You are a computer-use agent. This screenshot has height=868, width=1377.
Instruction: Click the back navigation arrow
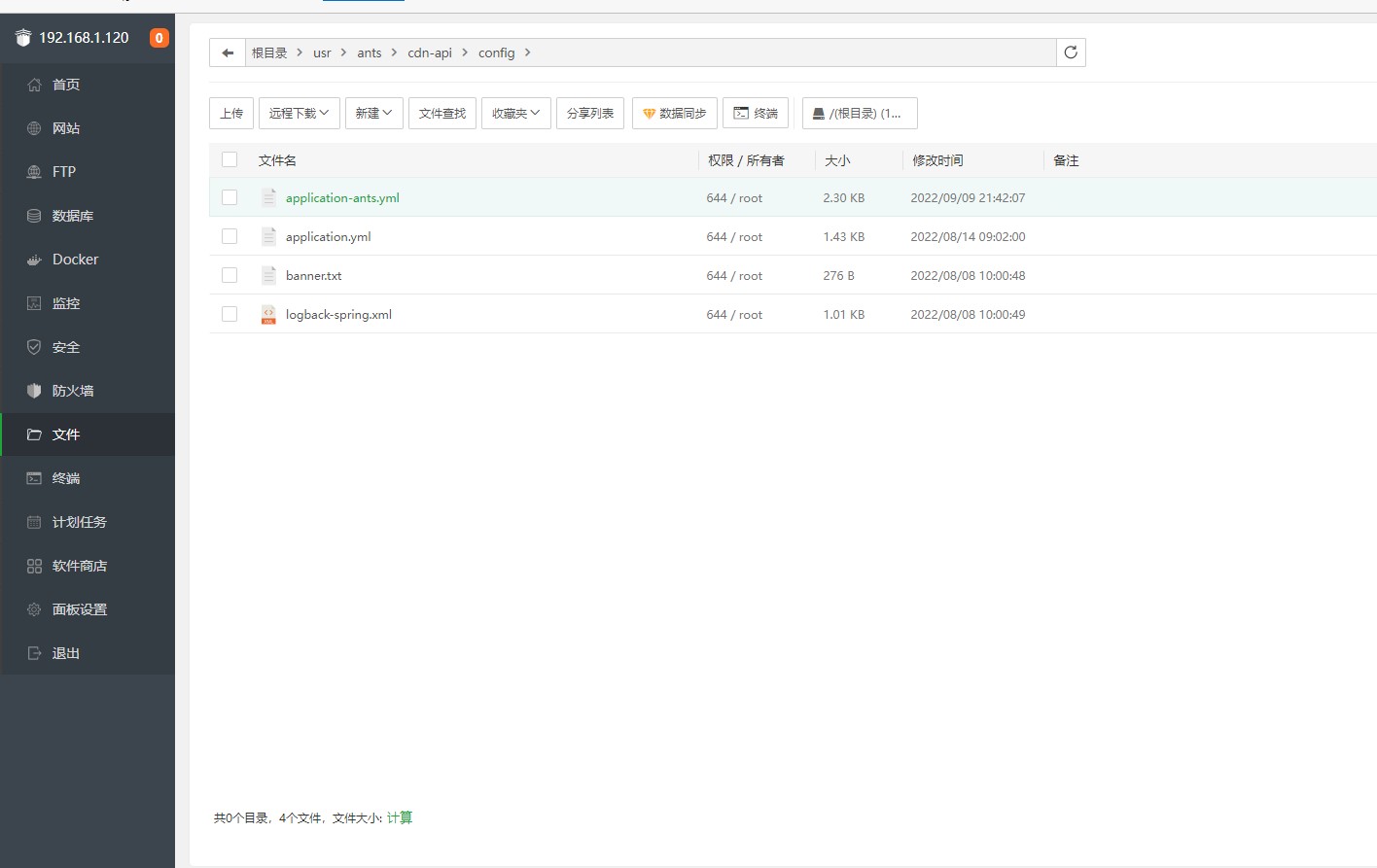pyautogui.click(x=227, y=52)
